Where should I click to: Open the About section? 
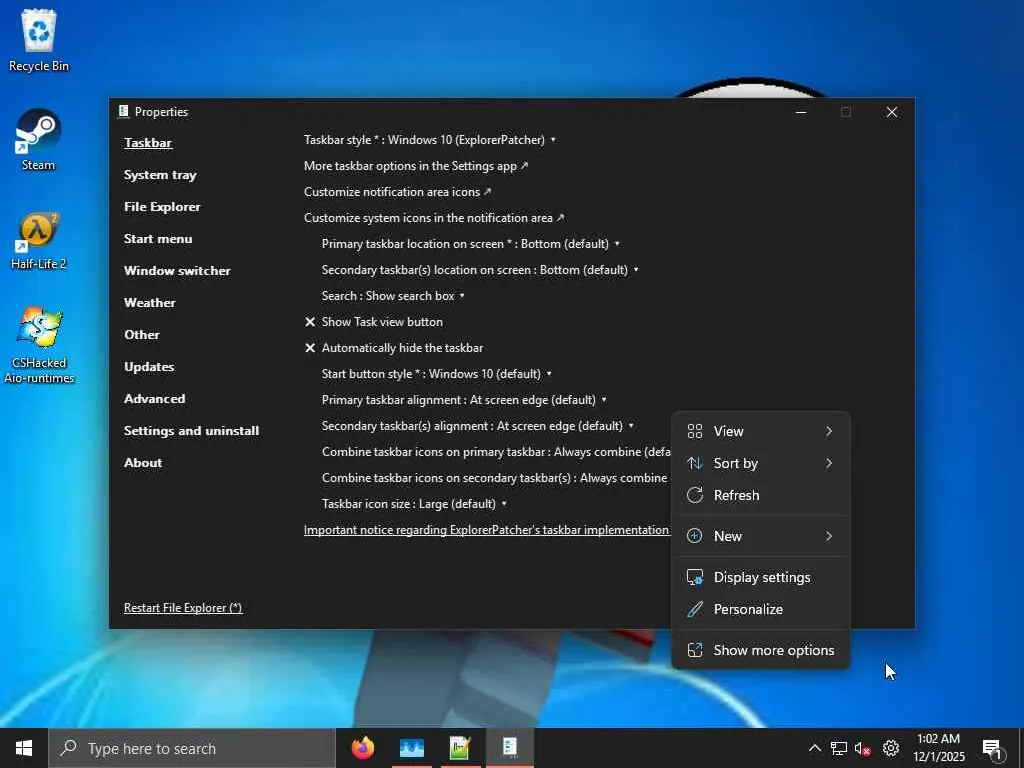click(143, 463)
